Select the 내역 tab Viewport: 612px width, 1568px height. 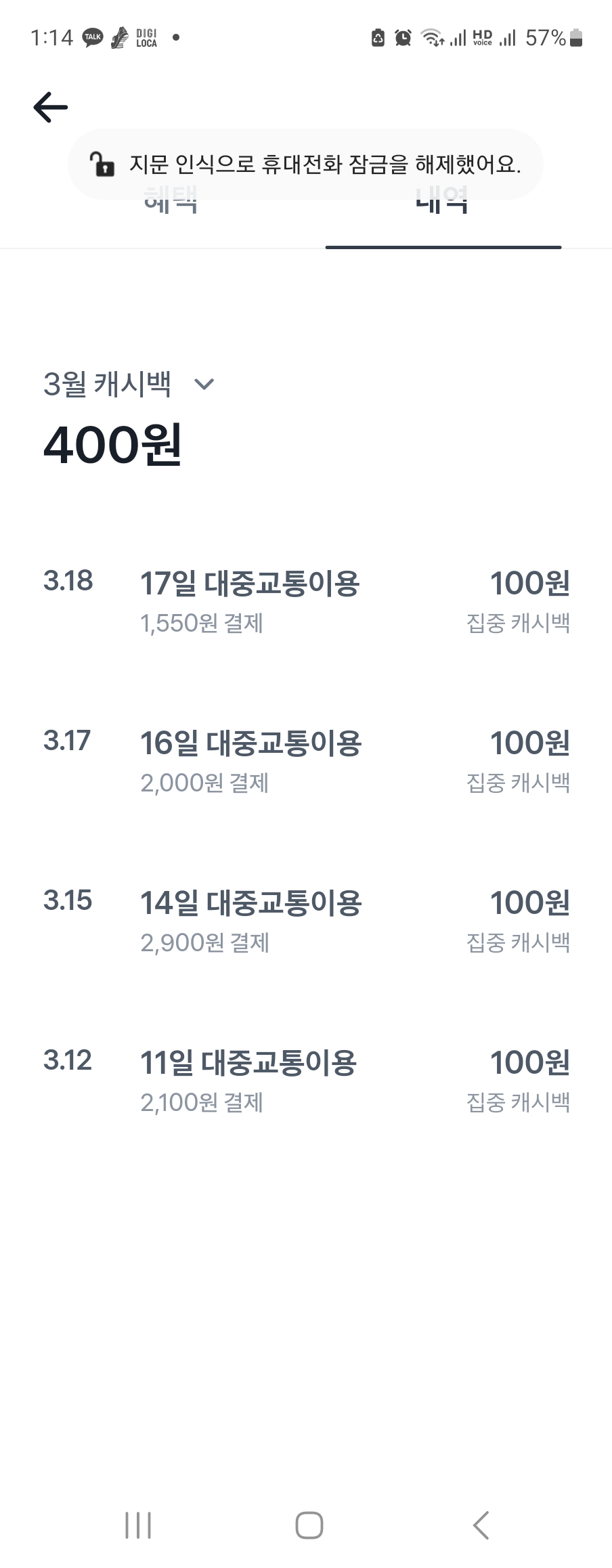443,202
